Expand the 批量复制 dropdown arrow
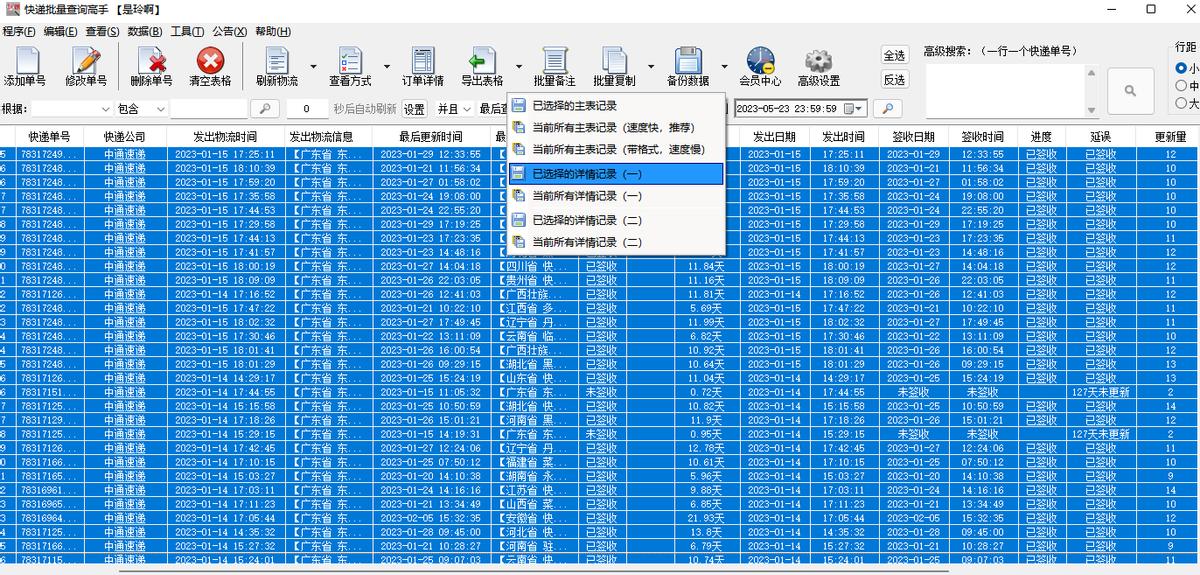 pyautogui.click(x=651, y=68)
